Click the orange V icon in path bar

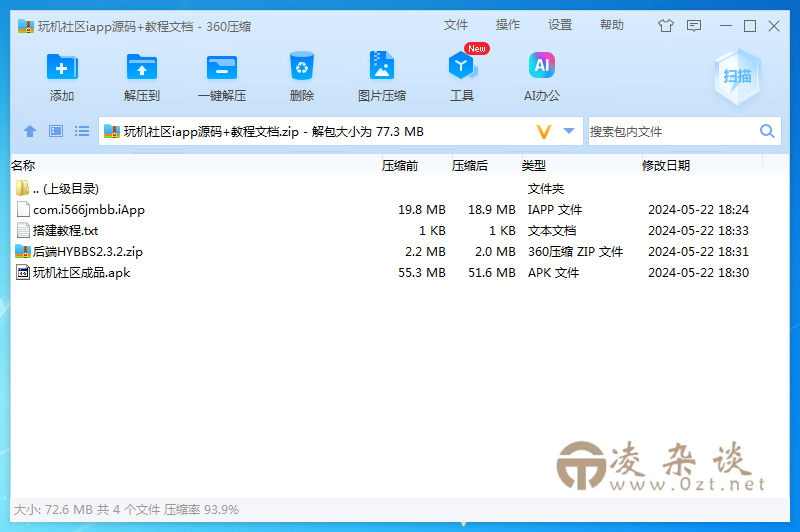click(544, 132)
